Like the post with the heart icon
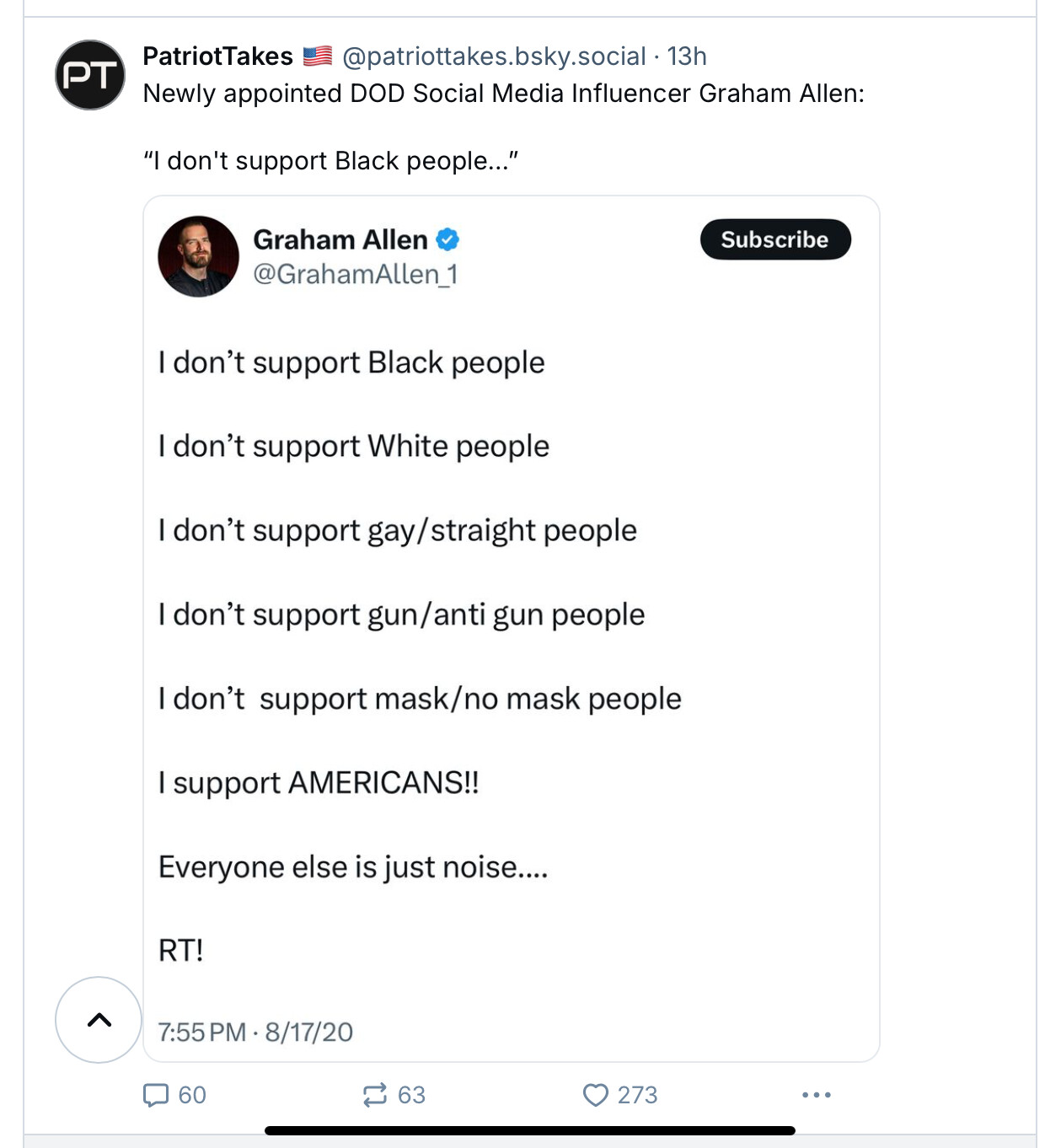This screenshot has width=1061, height=1148. [x=595, y=1095]
